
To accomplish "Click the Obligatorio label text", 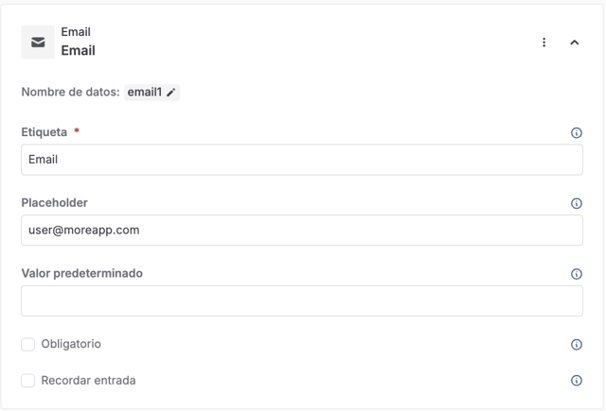I will [71, 344].
